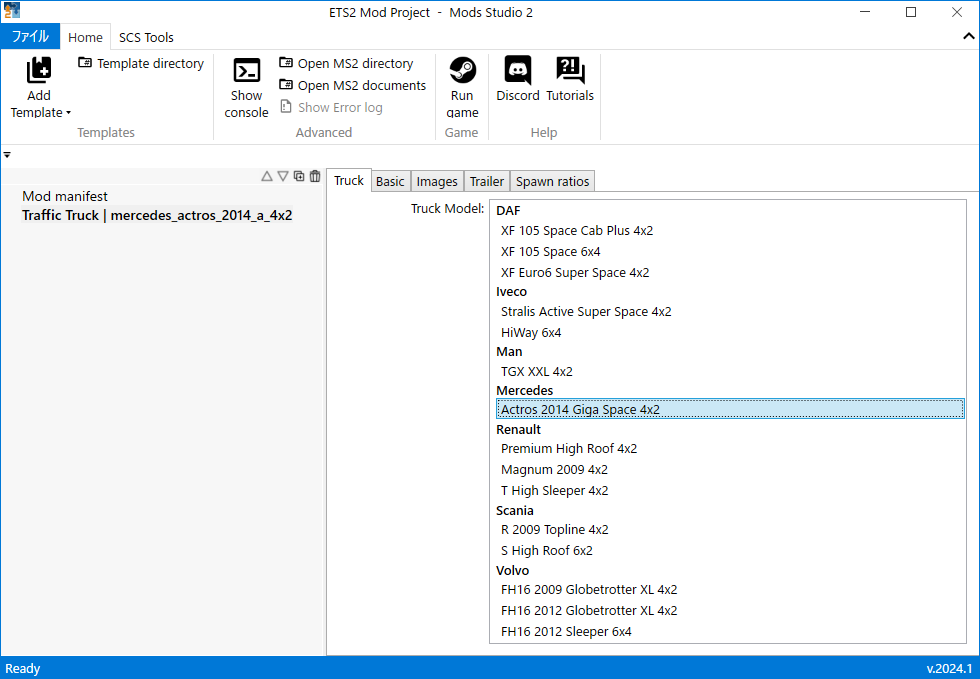The height and width of the screenshot is (679, 980).
Task: Move template down with triangle icon
Action: pos(283,176)
